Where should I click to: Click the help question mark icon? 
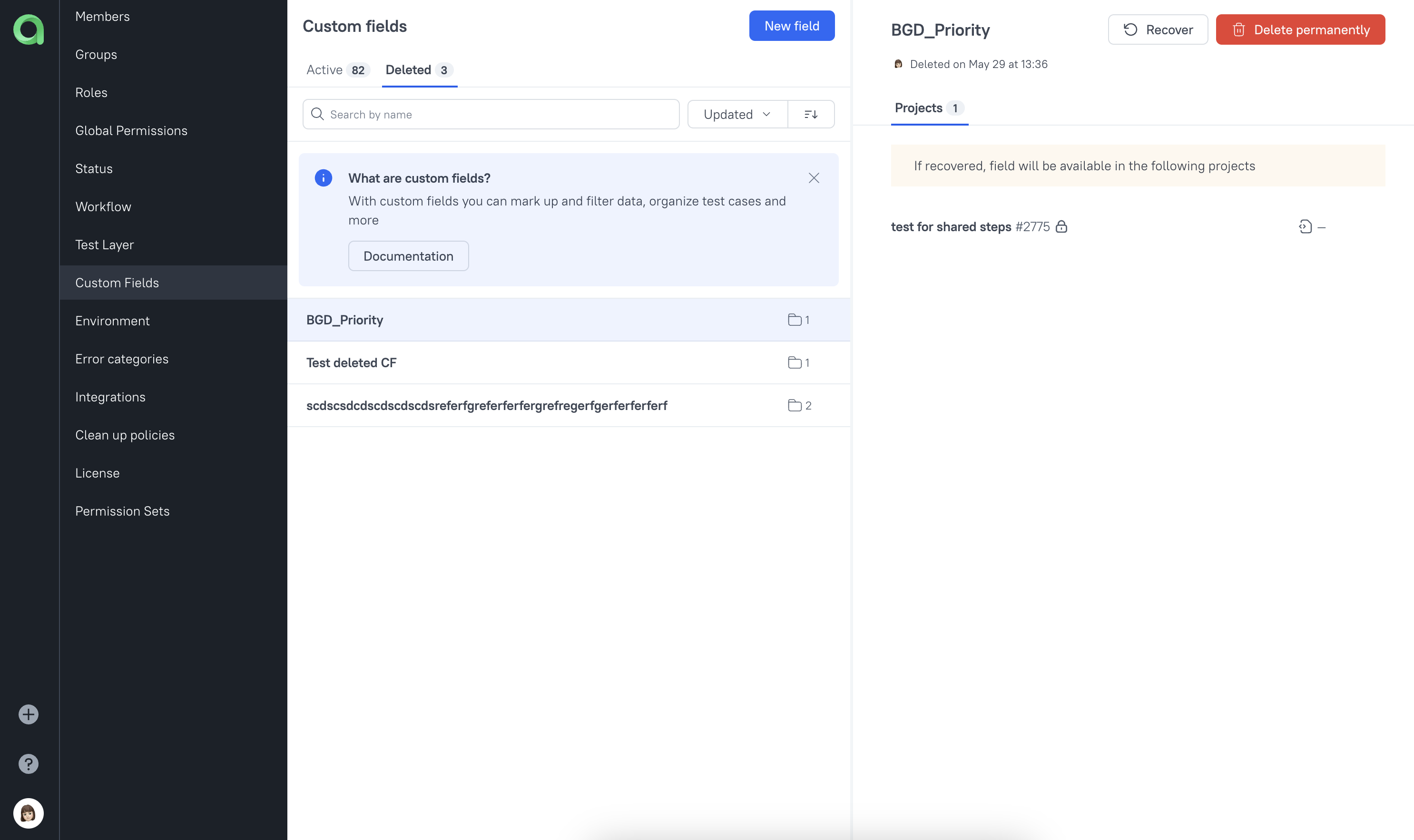click(x=29, y=764)
